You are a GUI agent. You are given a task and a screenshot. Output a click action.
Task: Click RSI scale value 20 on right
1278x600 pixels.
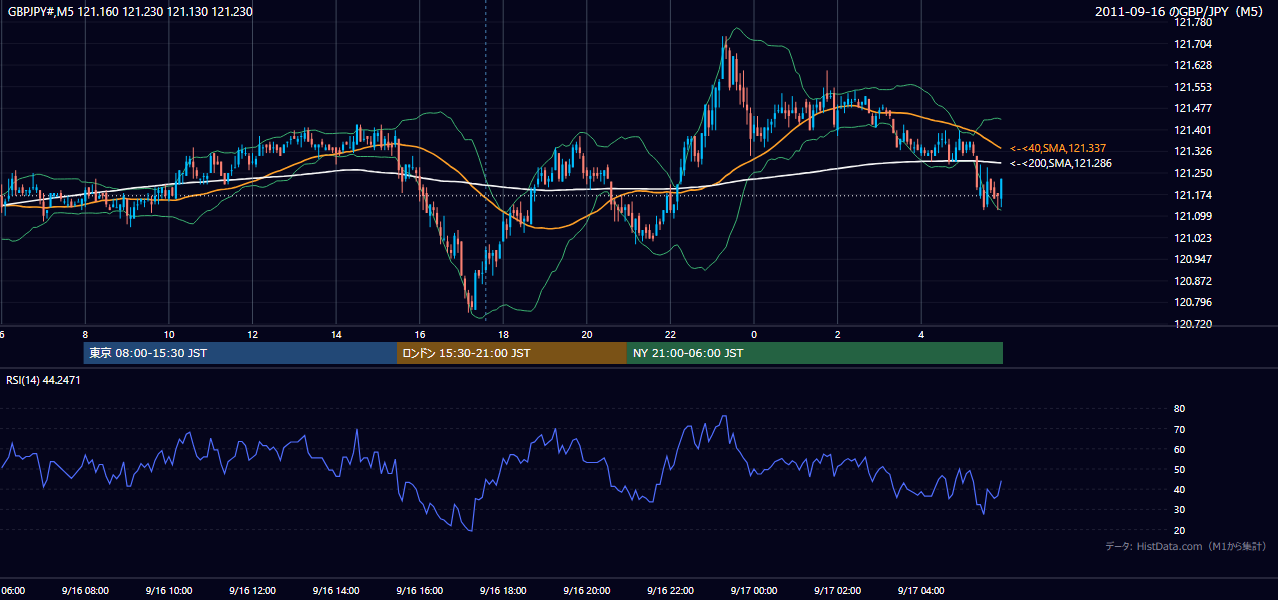(x=1179, y=530)
